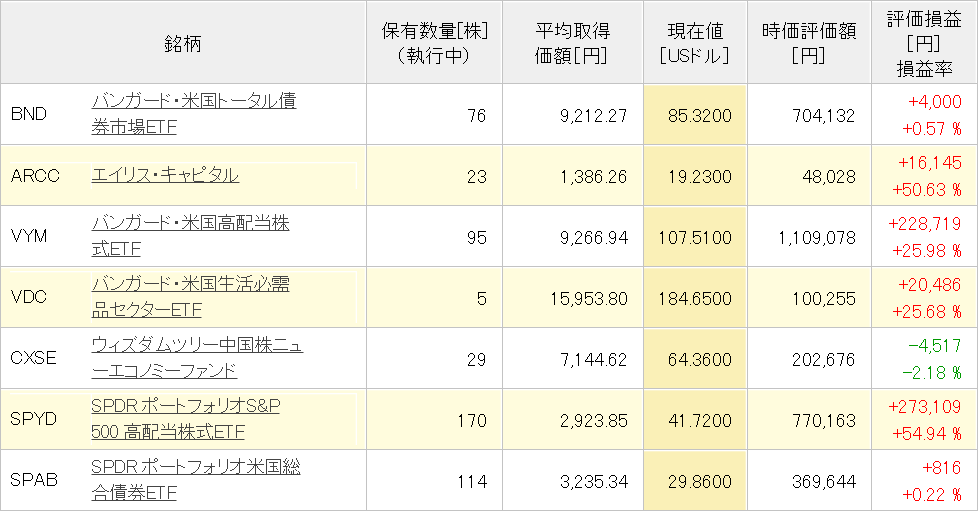The image size is (978, 511).
Task: Select the CXSE ticker cell
Action: tap(34, 359)
